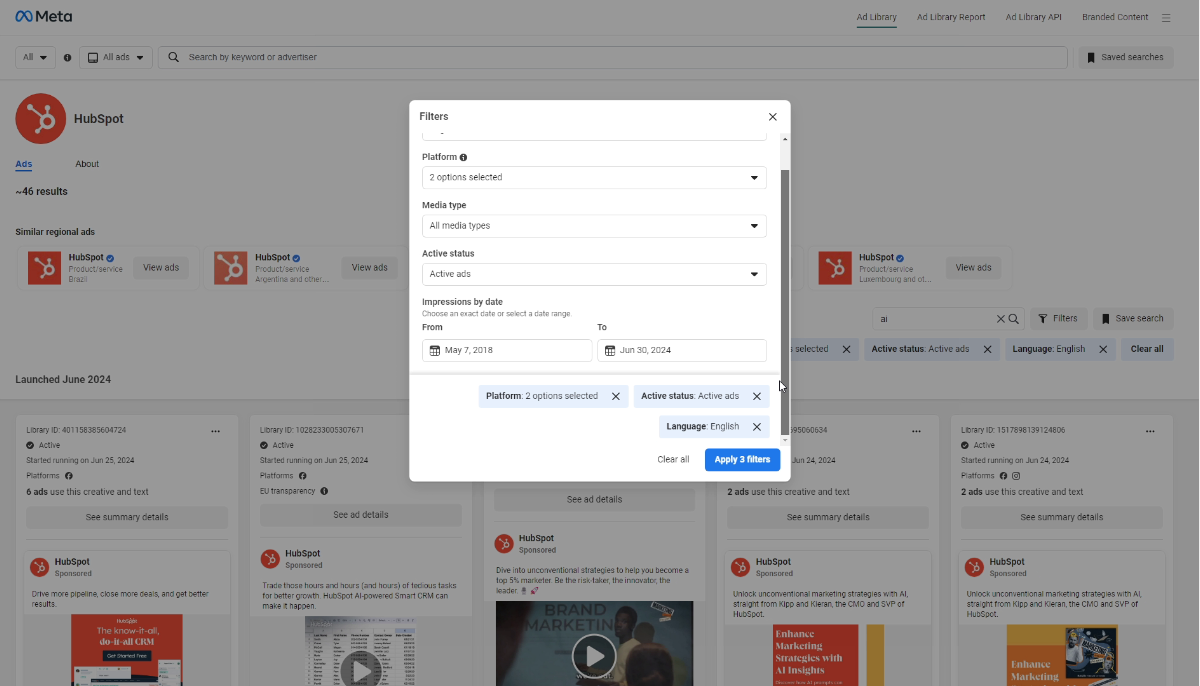Click the ellipsis on Library ID 401158385604724 card
The height and width of the screenshot is (686, 1200).
215,430
